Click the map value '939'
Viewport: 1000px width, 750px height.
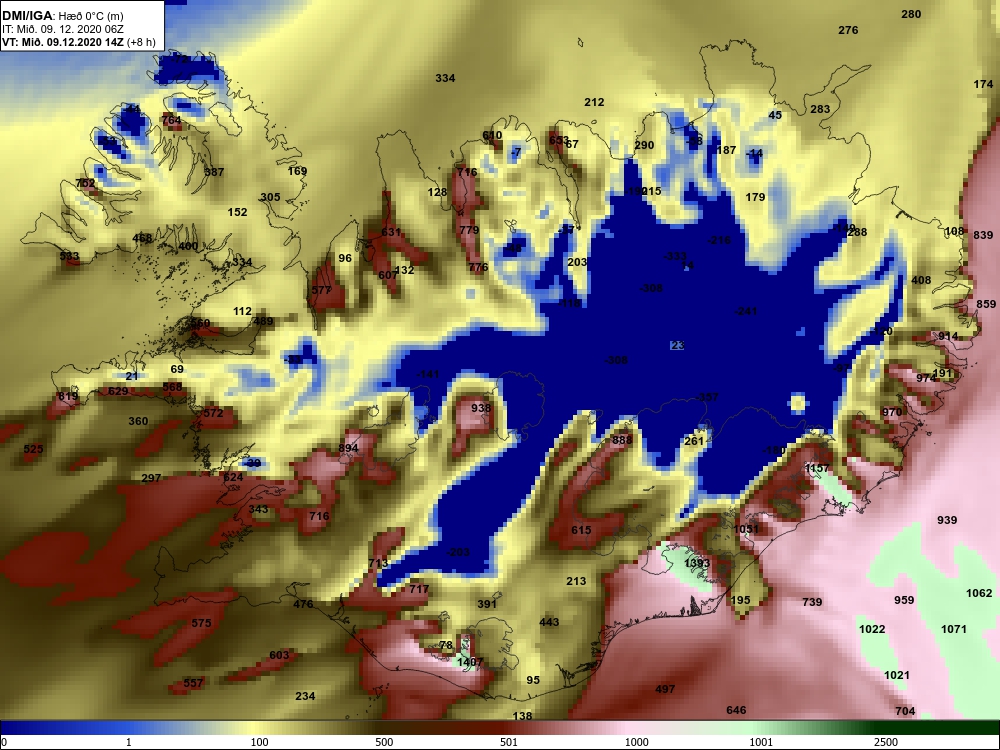click(947, 520)
